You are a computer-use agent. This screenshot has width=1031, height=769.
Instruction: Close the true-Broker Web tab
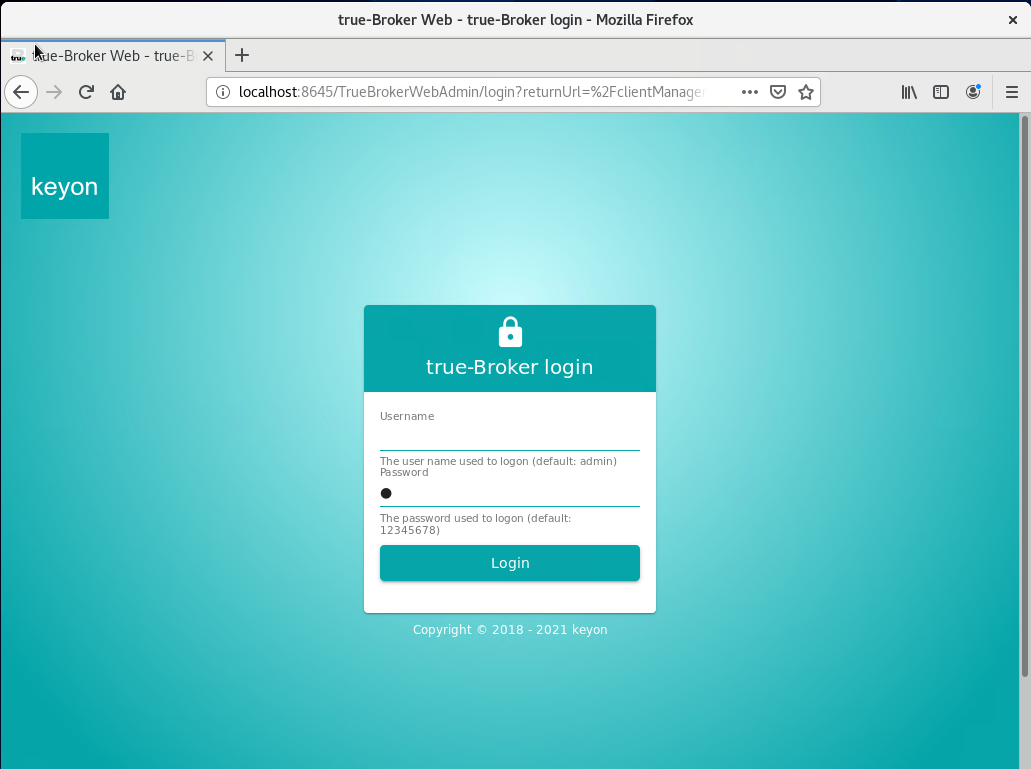(x=208, y=56)
